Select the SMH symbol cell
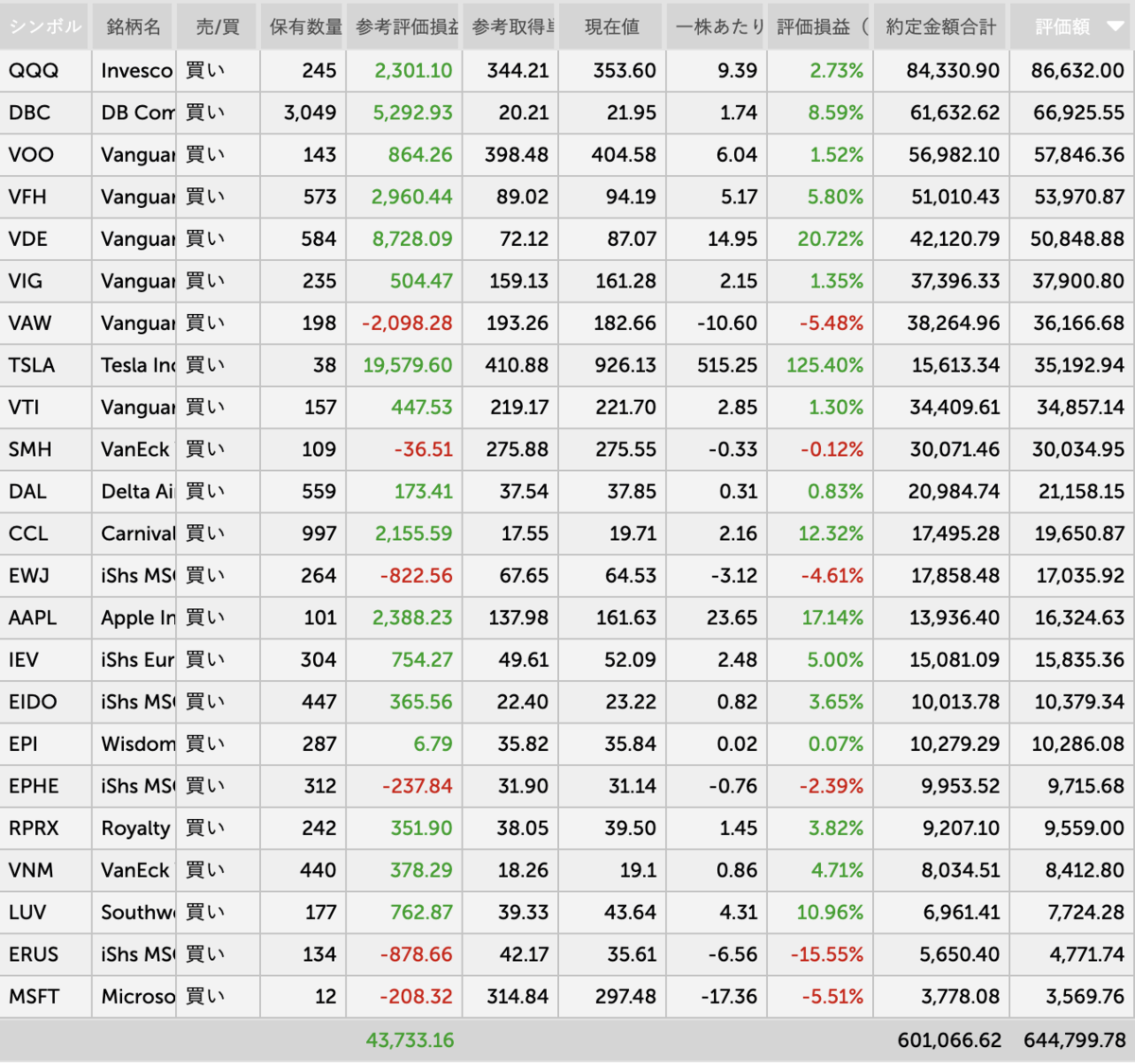This screenshot has width=1135, height=1064. [45, 449]
